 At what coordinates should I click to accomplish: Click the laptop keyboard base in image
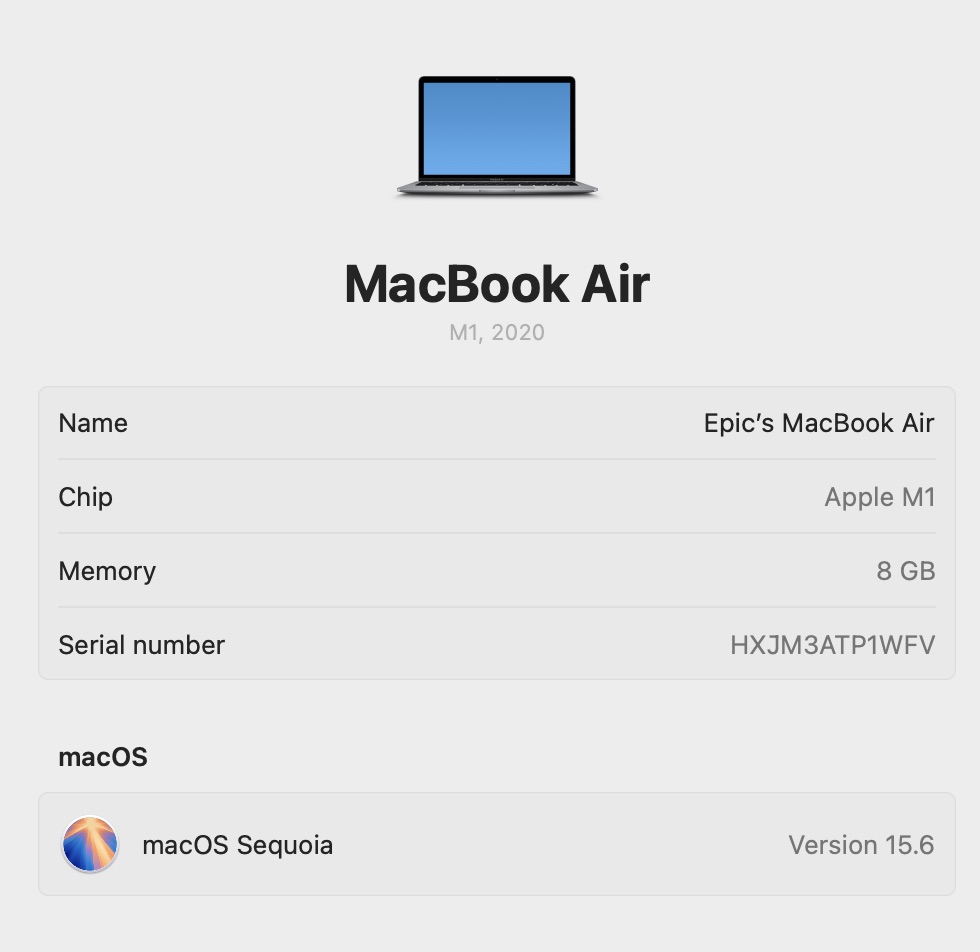point(497,187)
